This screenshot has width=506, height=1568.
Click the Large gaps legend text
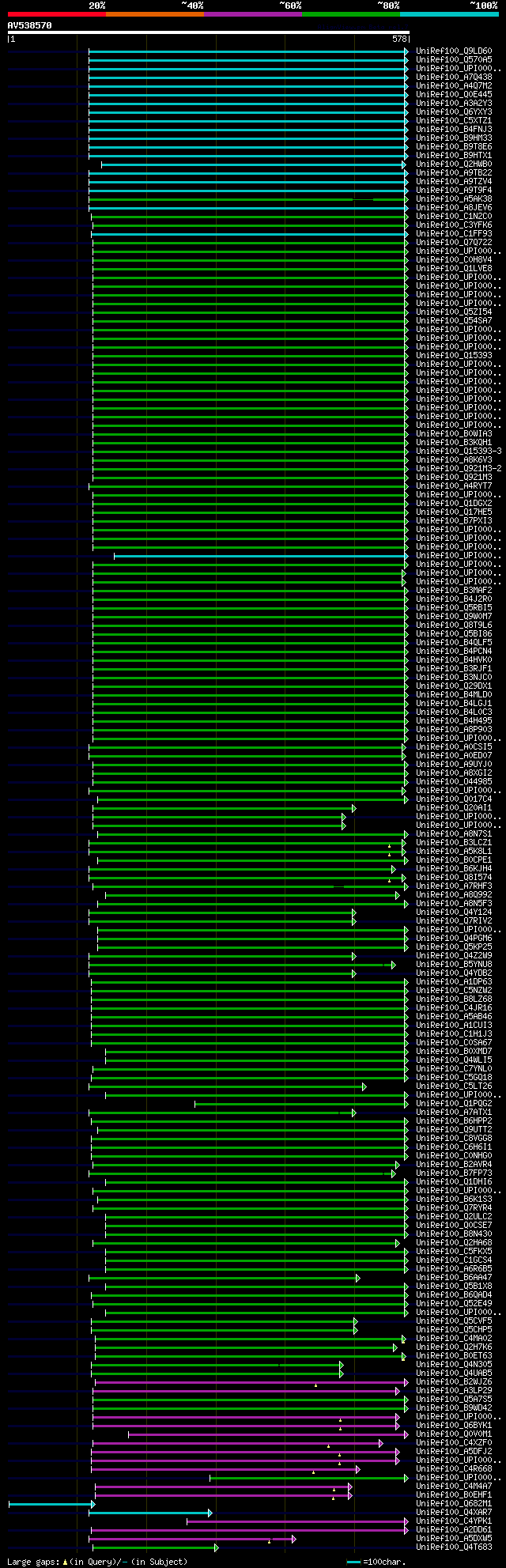(97, 1562)
